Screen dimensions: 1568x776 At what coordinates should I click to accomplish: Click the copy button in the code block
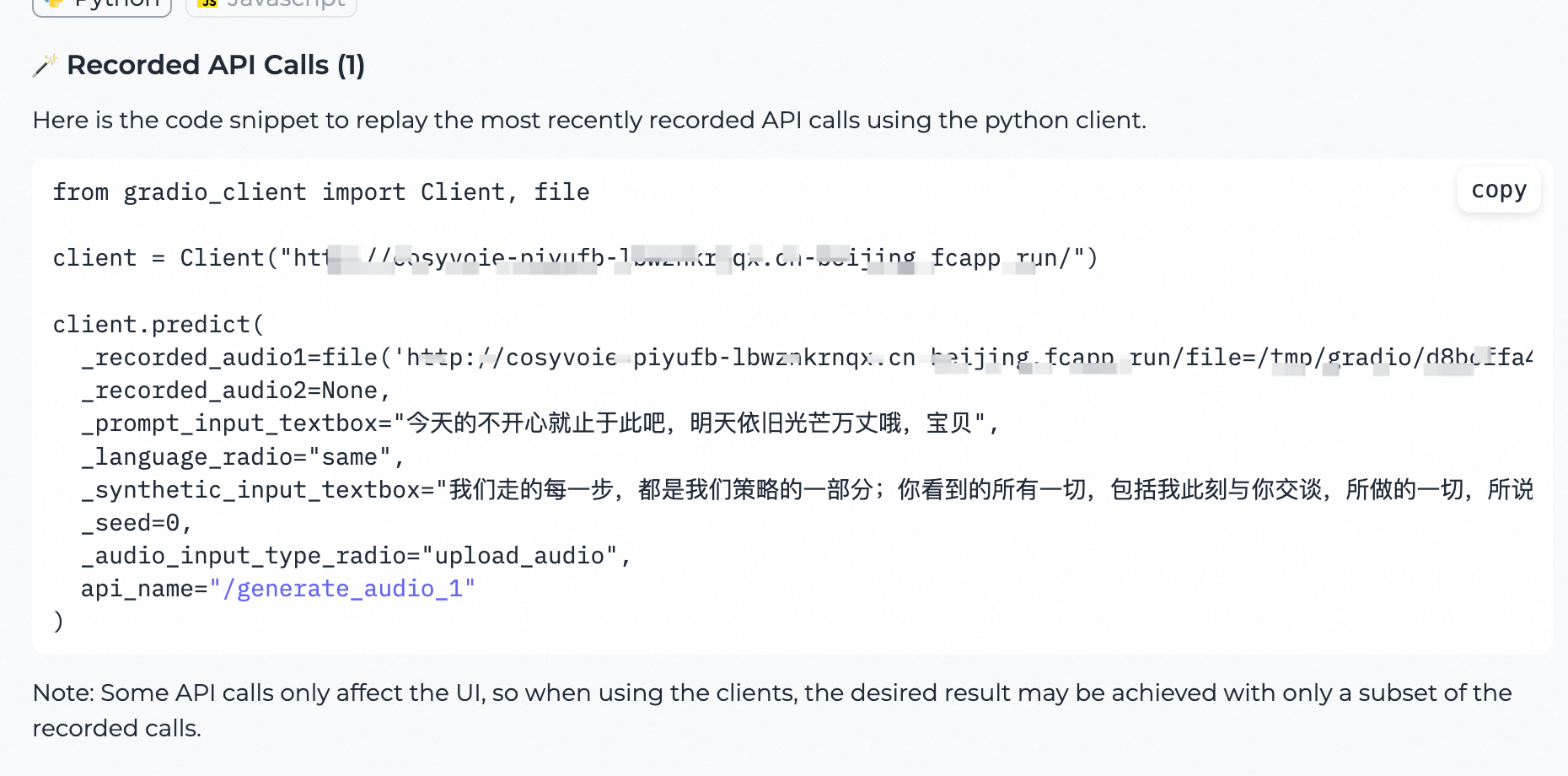[x=1498, y=190]
